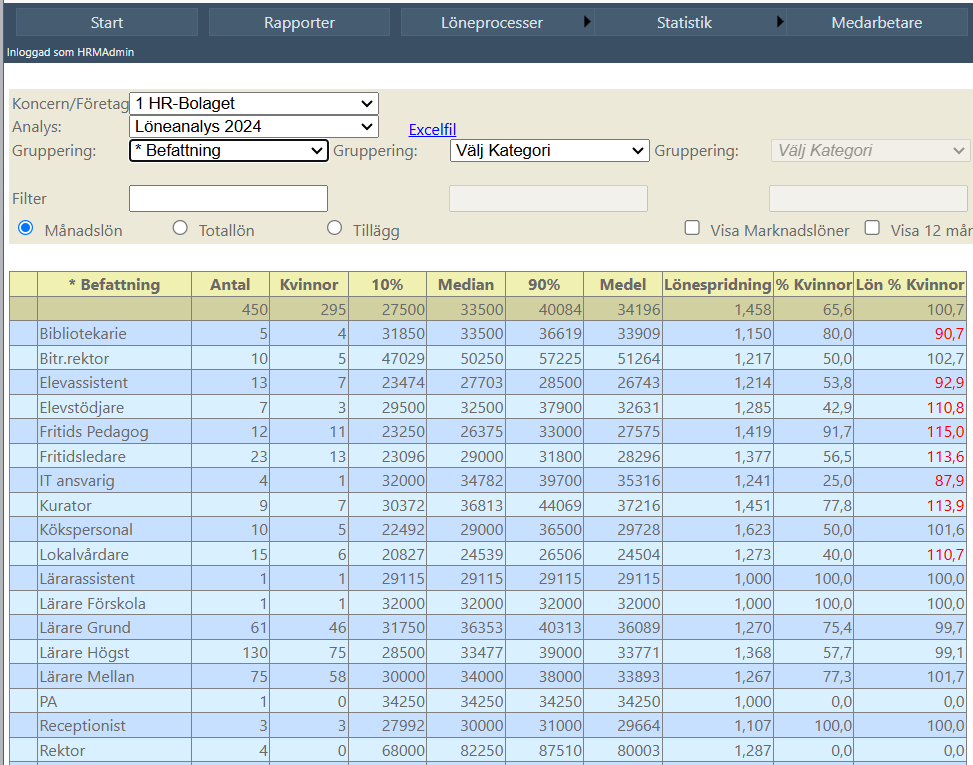The image size is (973, 765).
Task: Select the Kökspersonal row name
Action: coord(86,530)
